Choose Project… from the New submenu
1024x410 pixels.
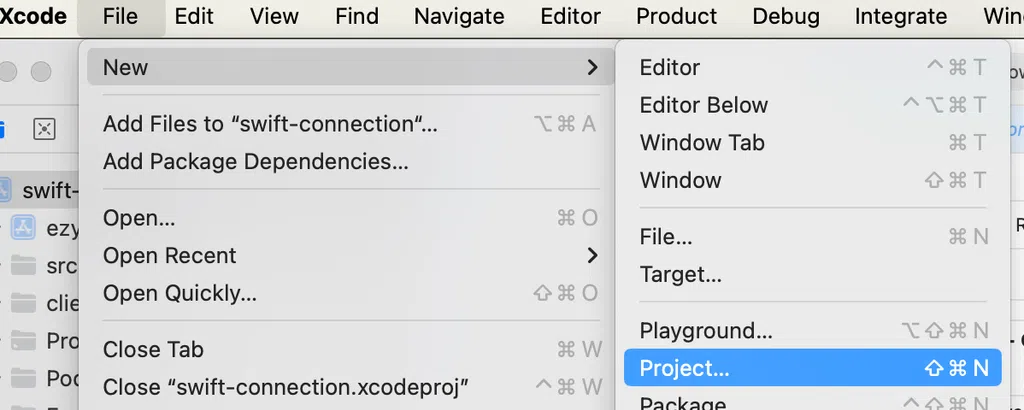click(x=812, y=368)
